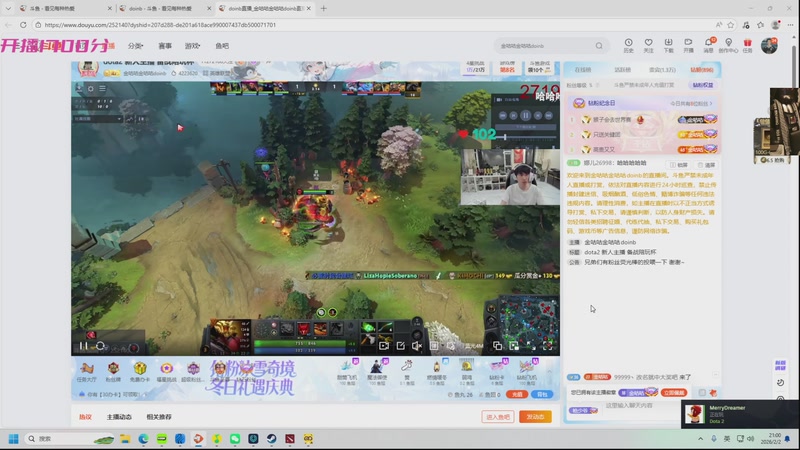Screen dimensions: 800x450
Task: Open the 主播动态 tab below the video
Action: click(x=119, y=417)
